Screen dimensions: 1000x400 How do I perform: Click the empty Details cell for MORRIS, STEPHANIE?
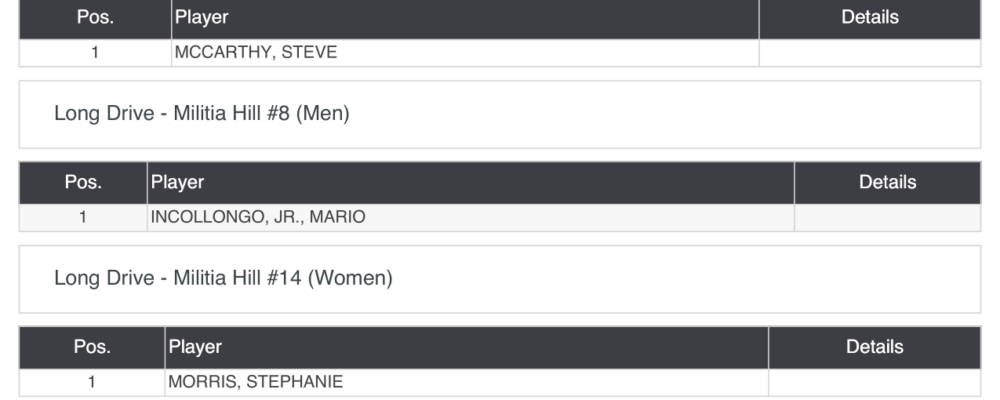tap(874, 381)
